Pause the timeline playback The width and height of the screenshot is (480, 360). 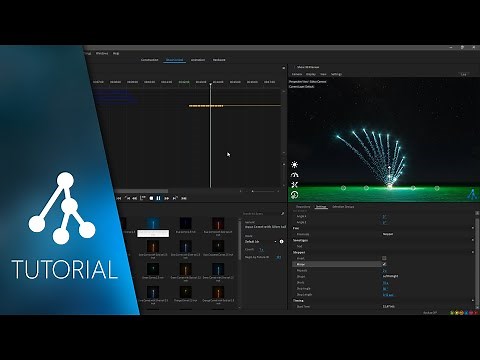coord(159,198)
